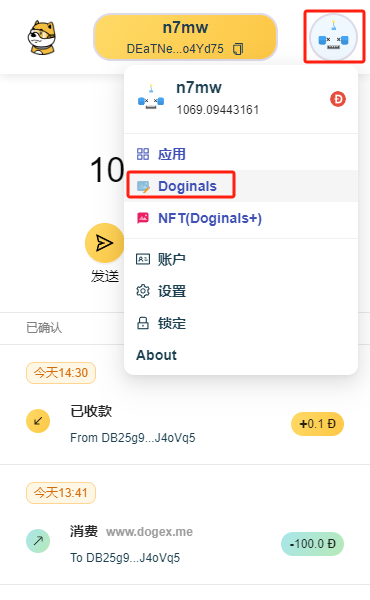Viewport: 370px width, 600px height.
Task: Click the Shiba dog wallet logo
Action: (42, 37)
